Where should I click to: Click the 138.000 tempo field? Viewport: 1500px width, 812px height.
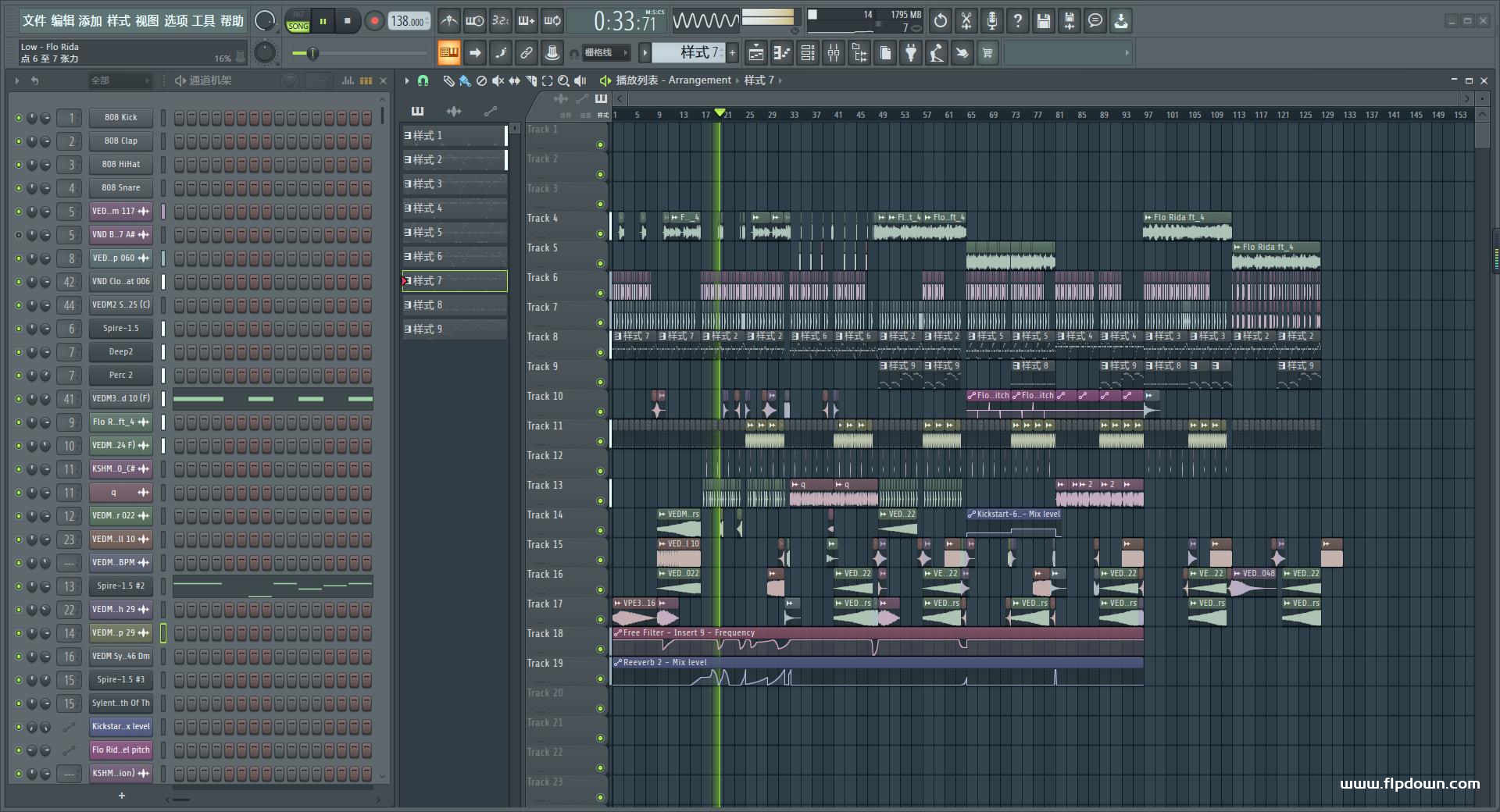click(409, 21)
